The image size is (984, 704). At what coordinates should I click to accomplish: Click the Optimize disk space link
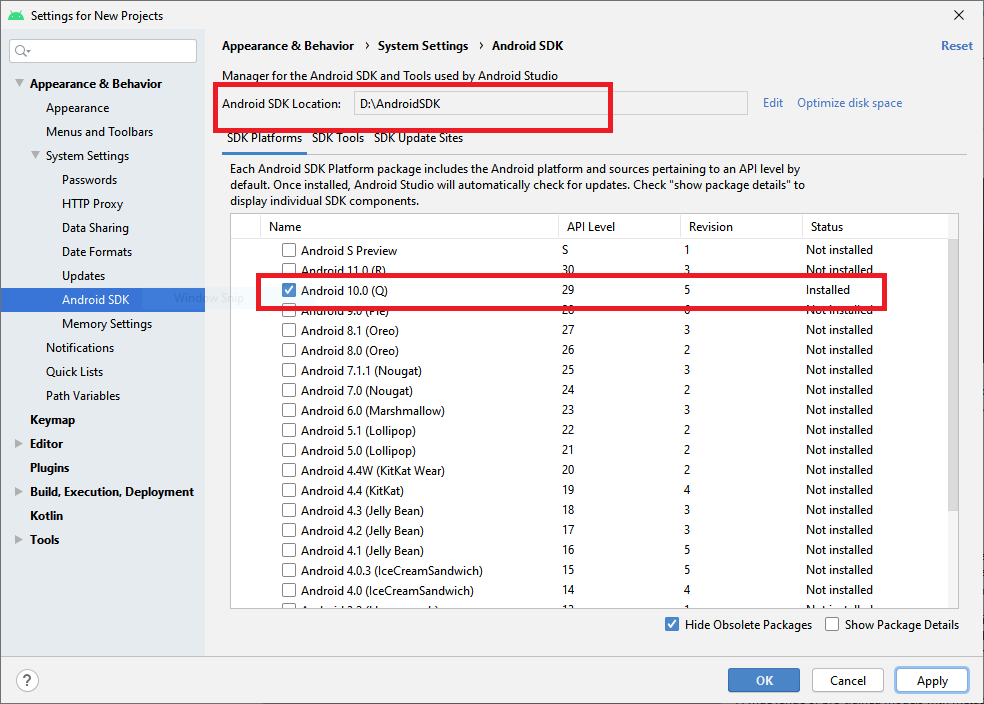pos(849,103)
